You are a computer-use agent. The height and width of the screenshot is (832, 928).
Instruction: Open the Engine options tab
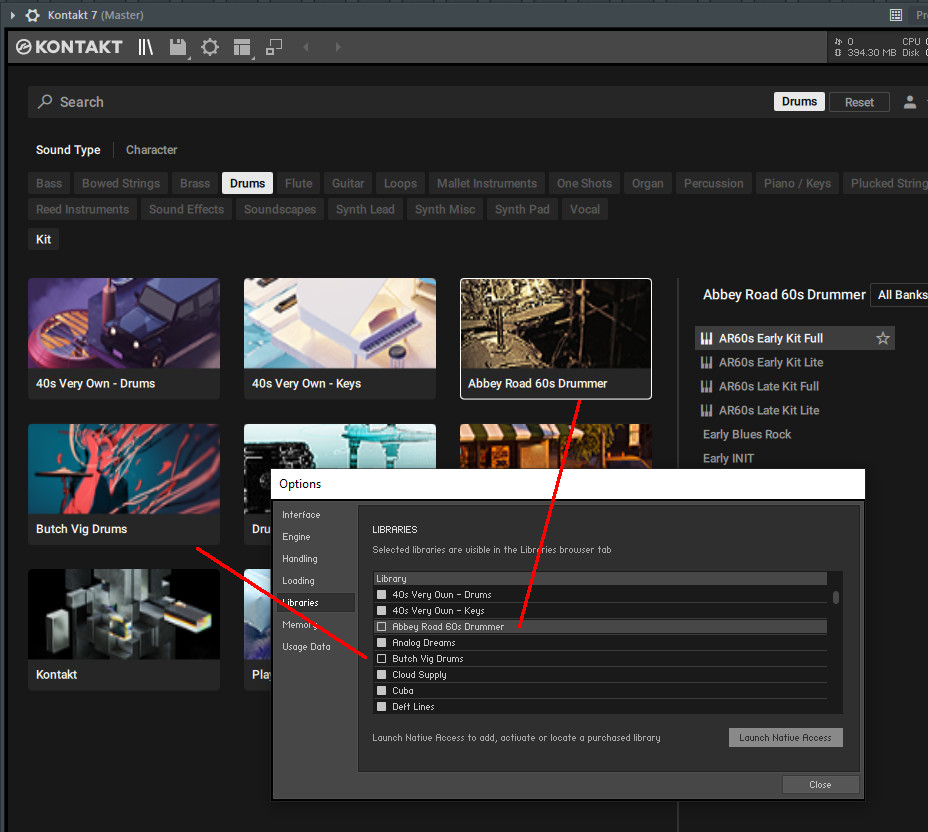[x=296, y=537]
